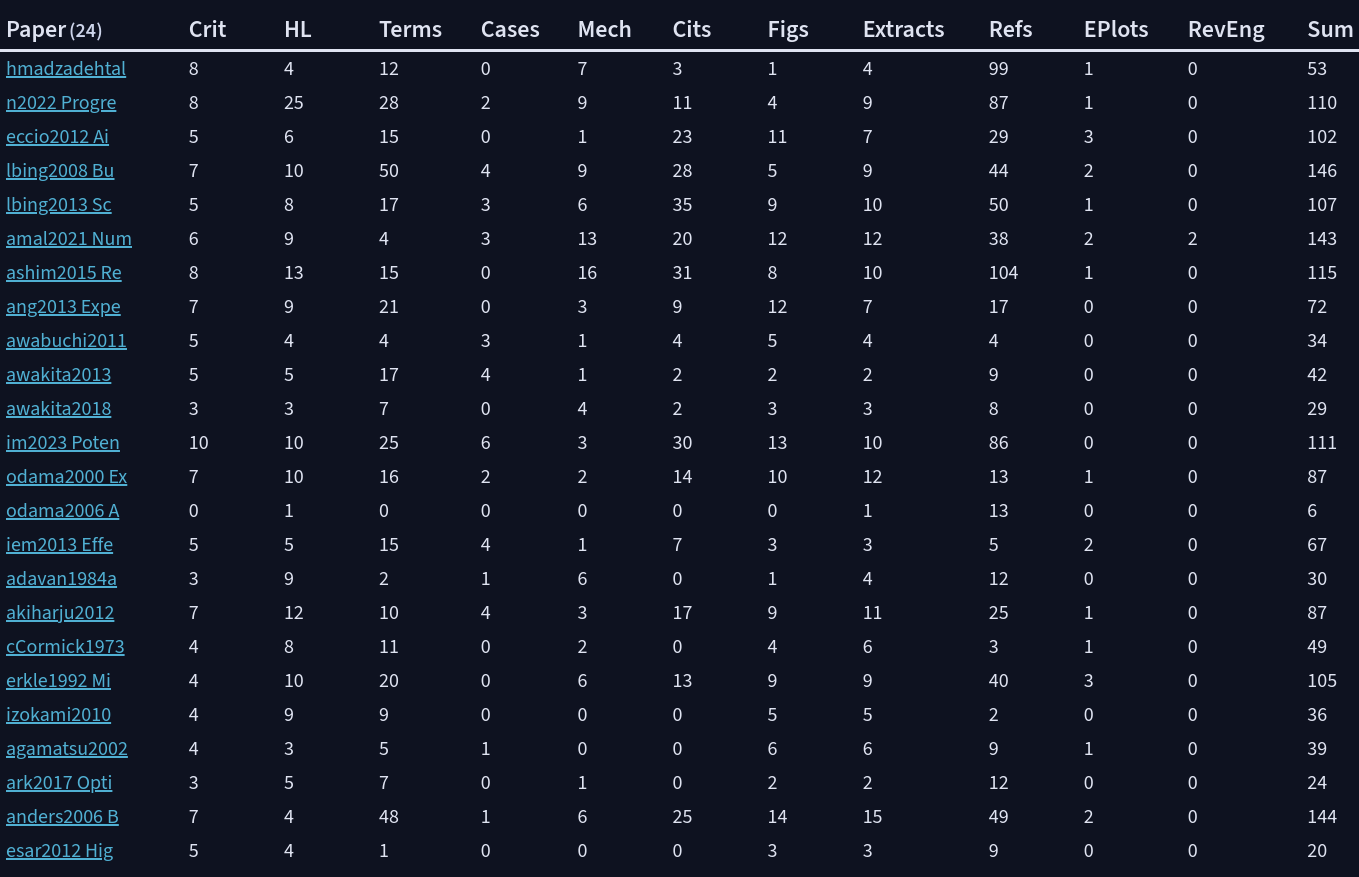
Task: Open the cCormick1973 paper link
Action: (x=65, y=647)
